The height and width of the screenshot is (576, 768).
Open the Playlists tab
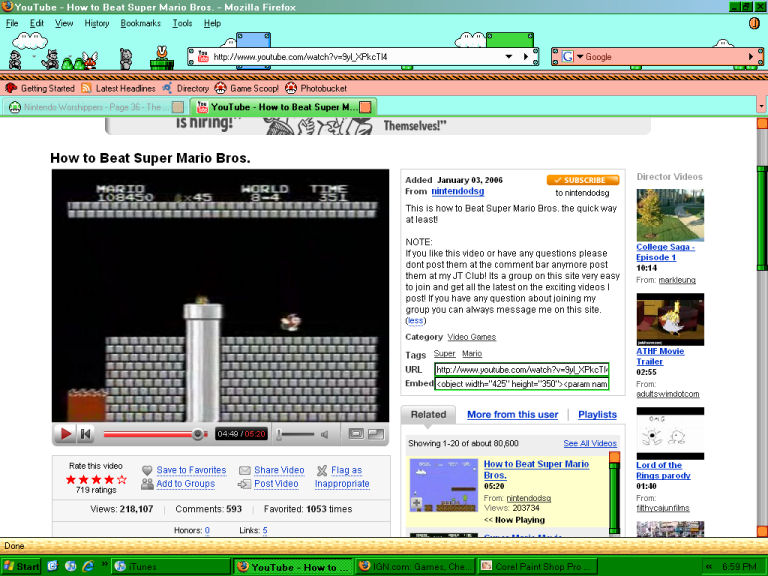[597, 415]
